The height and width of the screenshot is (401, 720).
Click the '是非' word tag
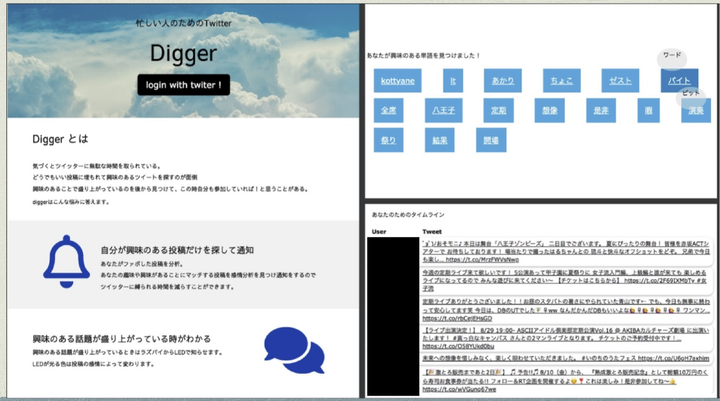point(601,110)
